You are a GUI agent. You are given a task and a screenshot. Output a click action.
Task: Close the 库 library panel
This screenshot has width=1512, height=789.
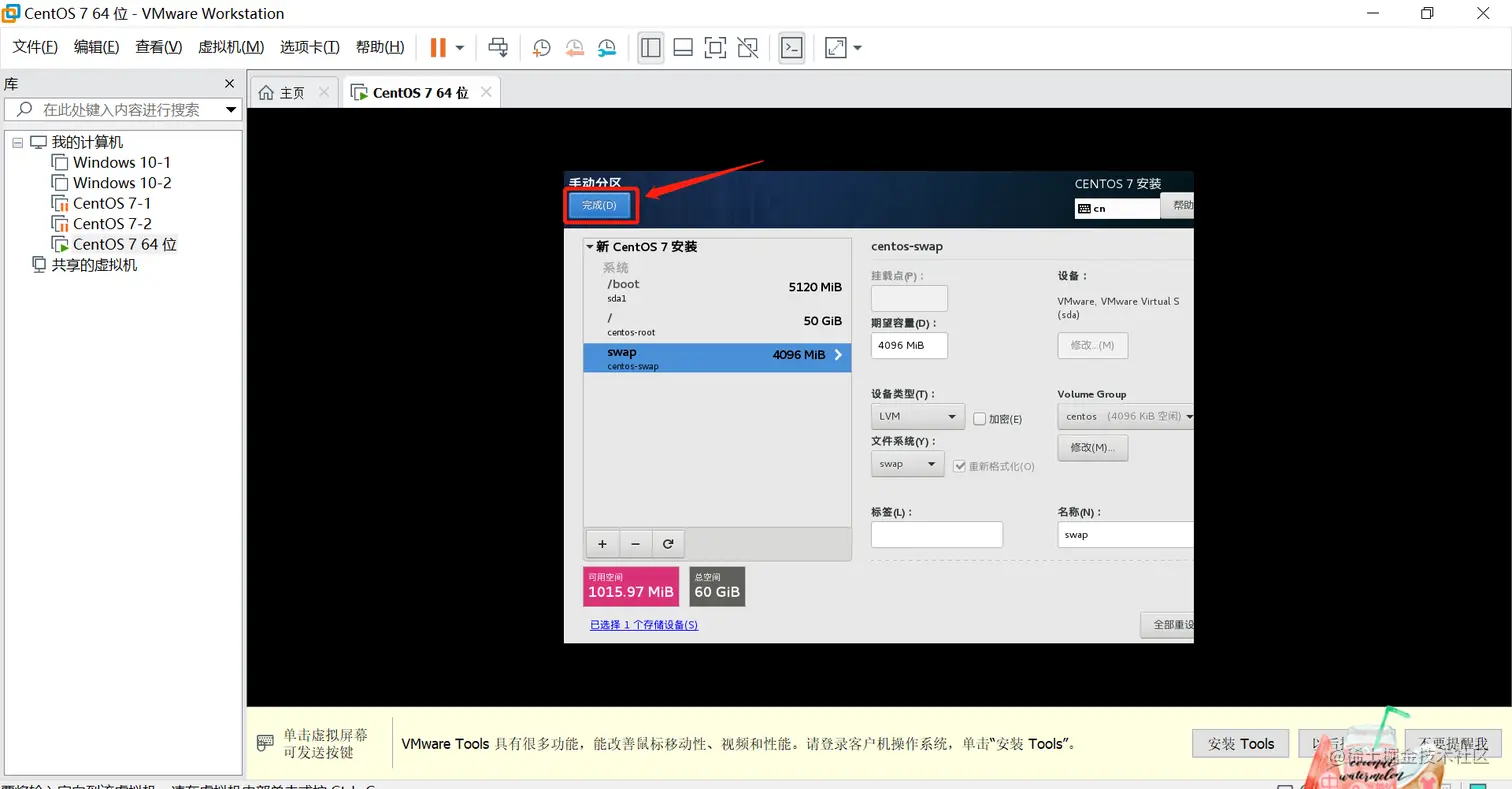[x=229, y=84]
